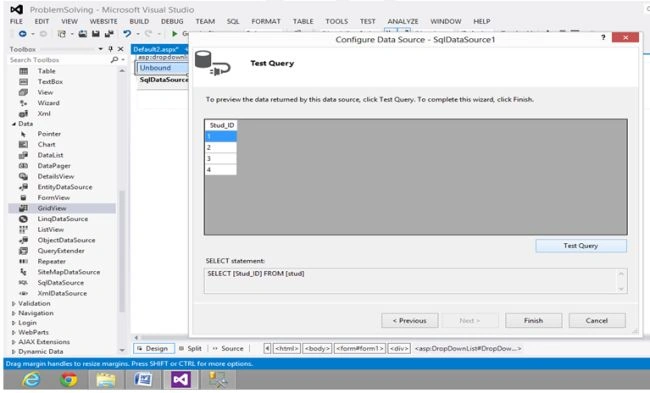650x393 pixels.
Task: Select the EntityDataSource control icon
Action: 24,187
